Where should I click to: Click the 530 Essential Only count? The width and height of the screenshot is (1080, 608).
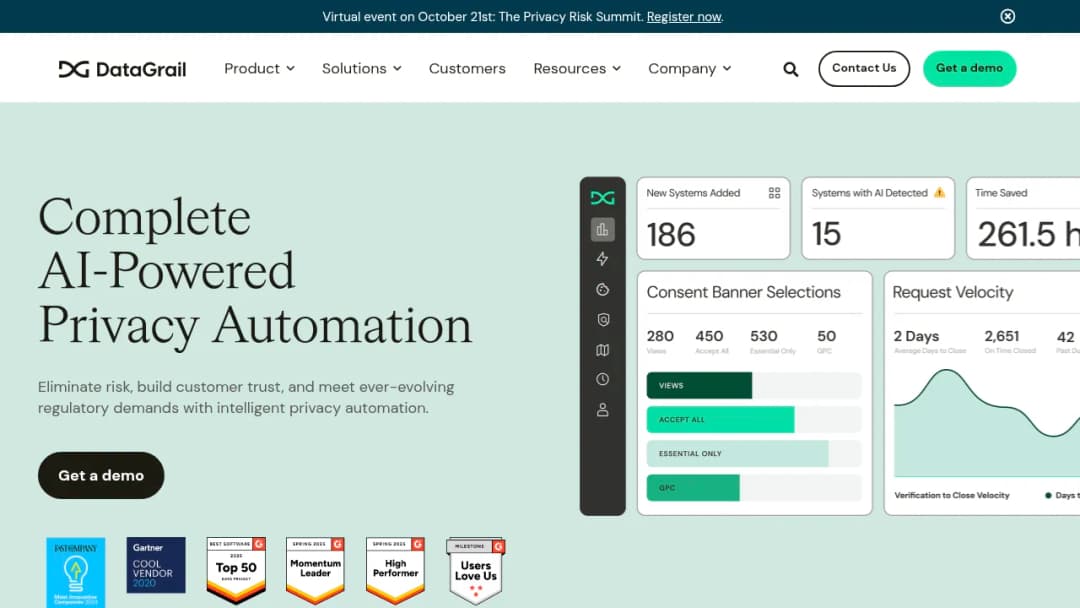tap(763, 336)
